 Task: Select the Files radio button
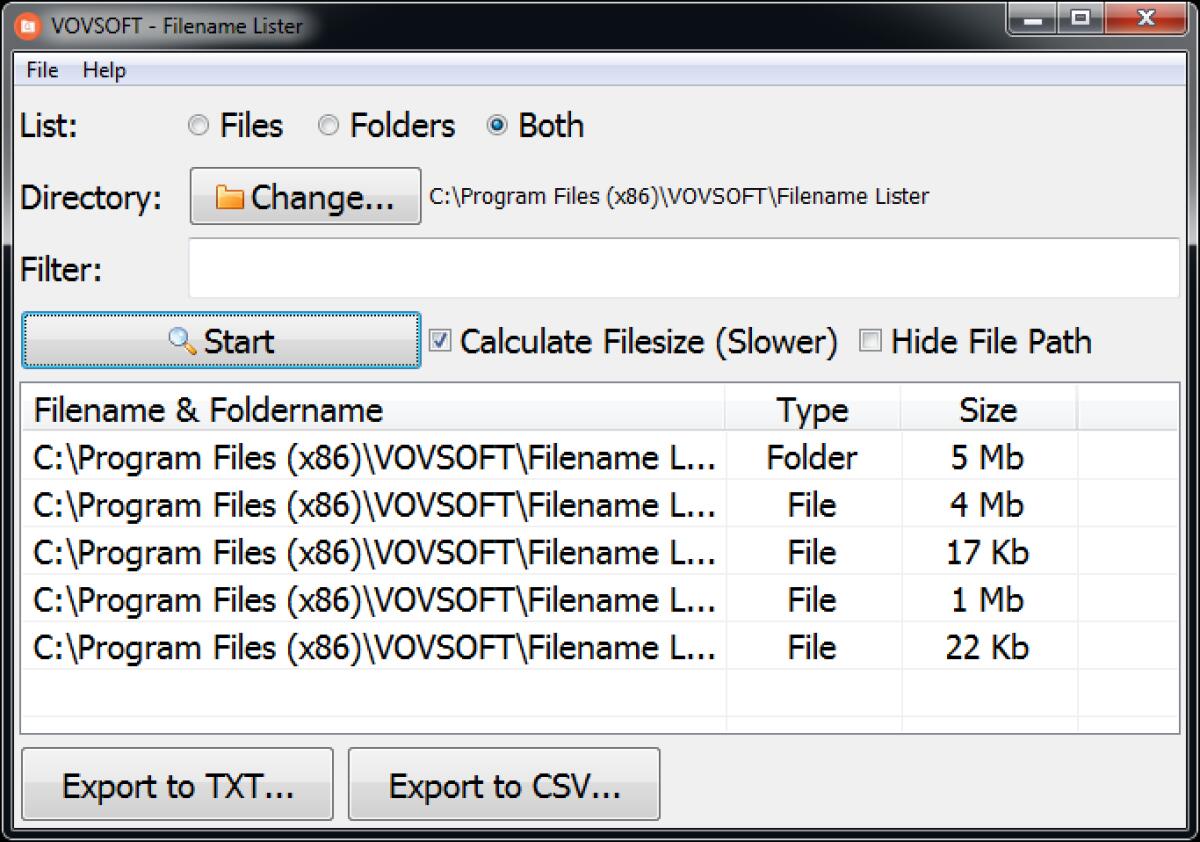click(198, 126)
